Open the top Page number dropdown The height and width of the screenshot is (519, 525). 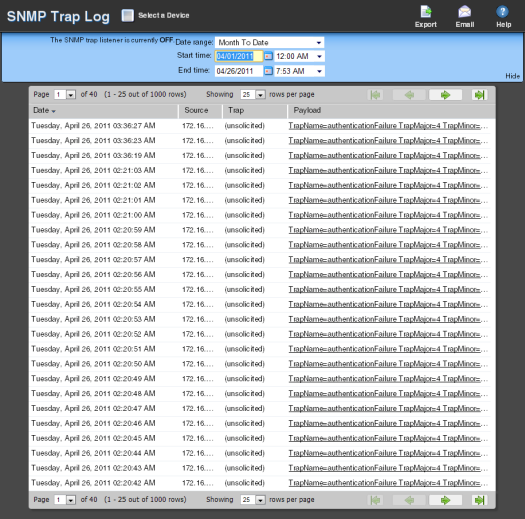coord(65,95)
